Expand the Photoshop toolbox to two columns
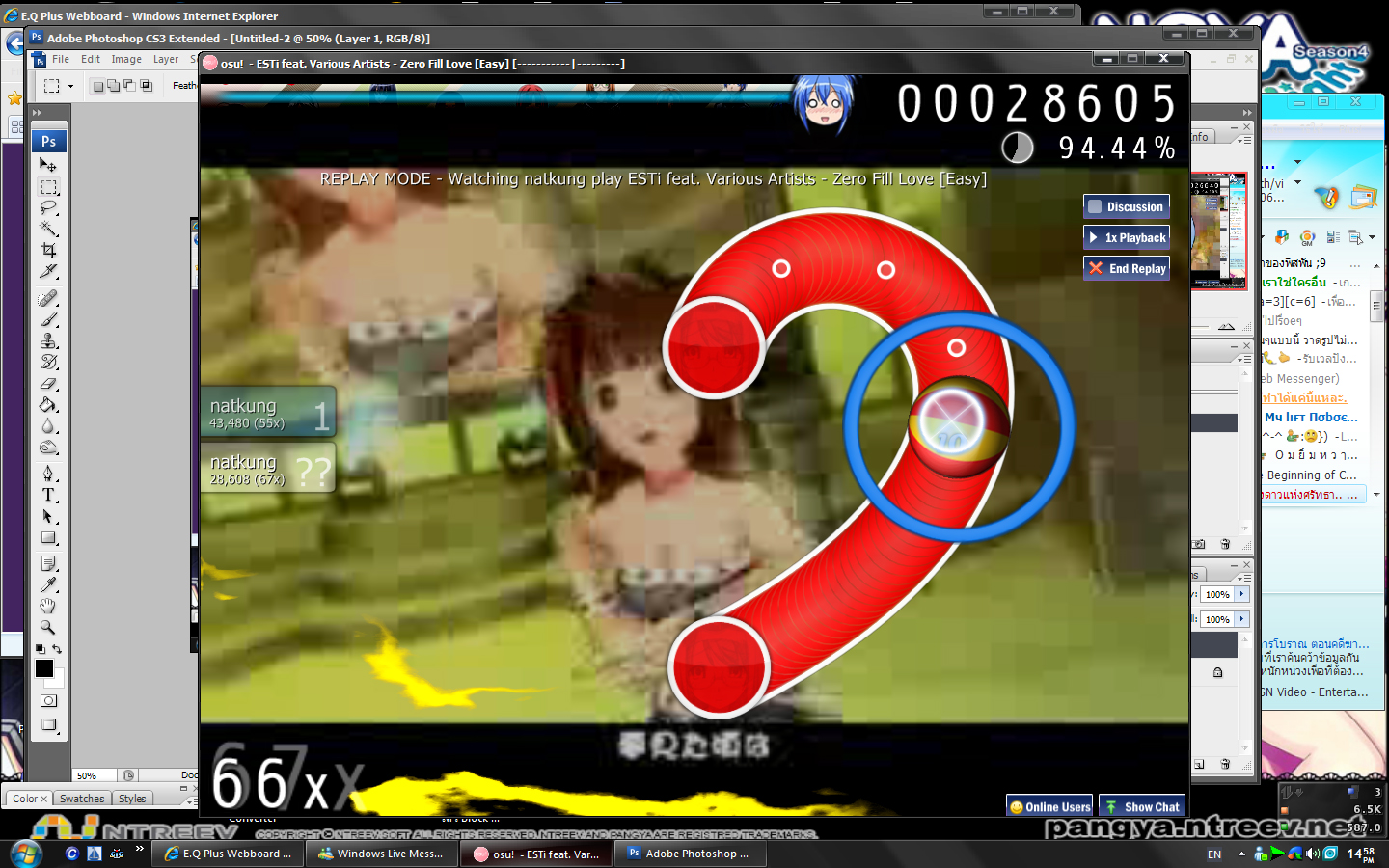This screenshot has height=868, width=1389. [x=38, y=113]
